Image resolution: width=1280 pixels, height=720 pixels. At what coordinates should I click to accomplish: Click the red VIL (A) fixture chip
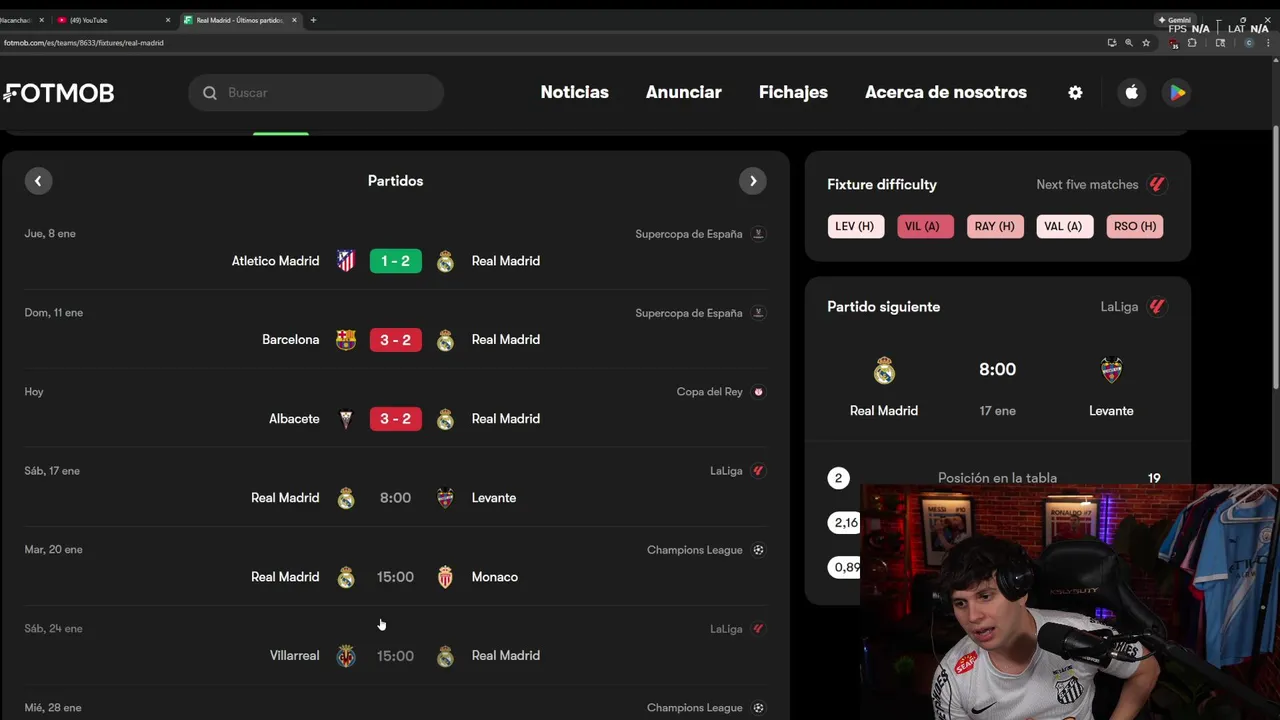[x=924, y=226]
